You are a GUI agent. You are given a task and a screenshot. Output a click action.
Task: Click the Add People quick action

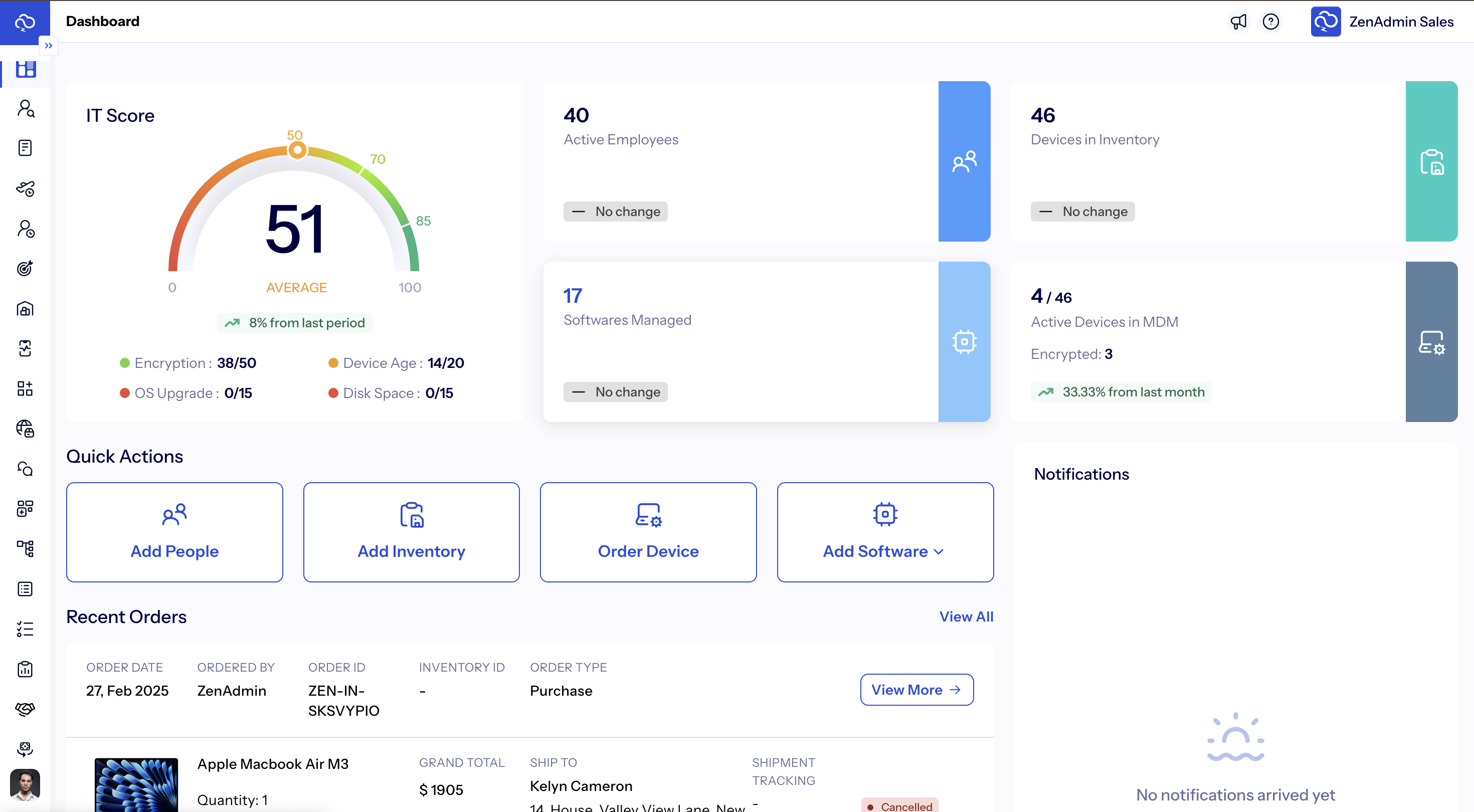(174, 532)
